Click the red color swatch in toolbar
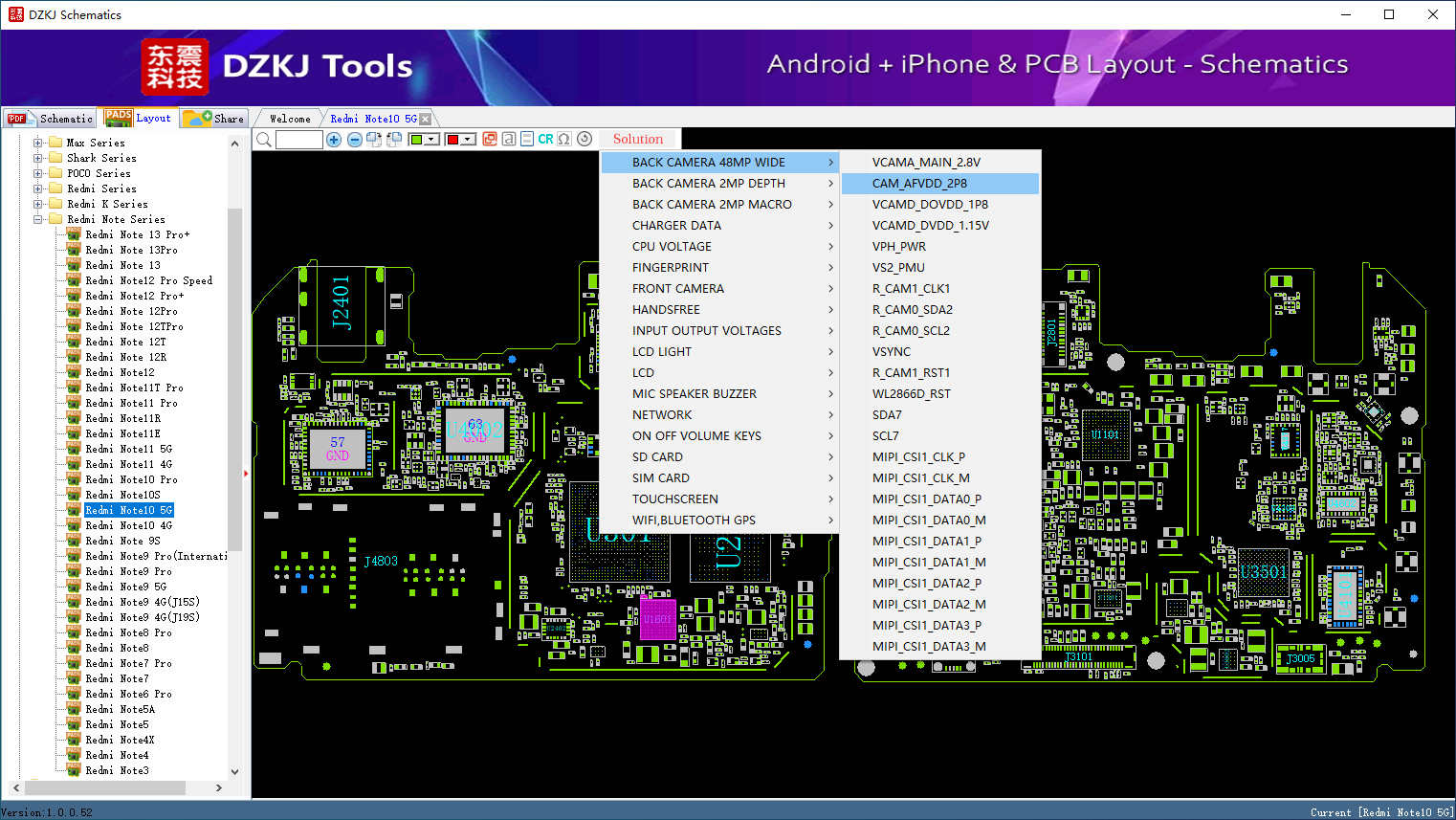The width and height of the screenshot is (1456, 820). 452,140
